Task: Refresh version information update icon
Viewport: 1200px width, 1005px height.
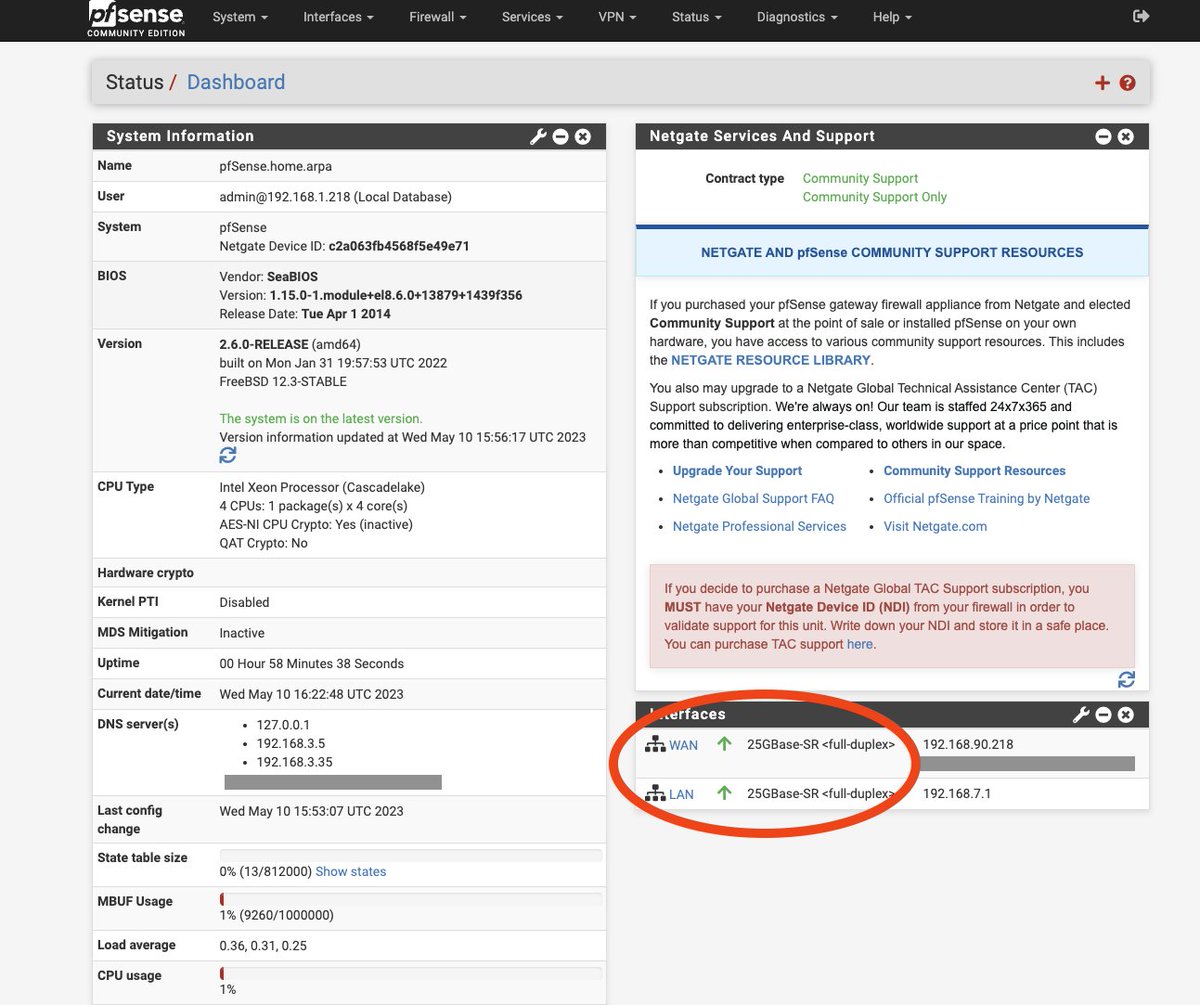Action: (228, 455)
